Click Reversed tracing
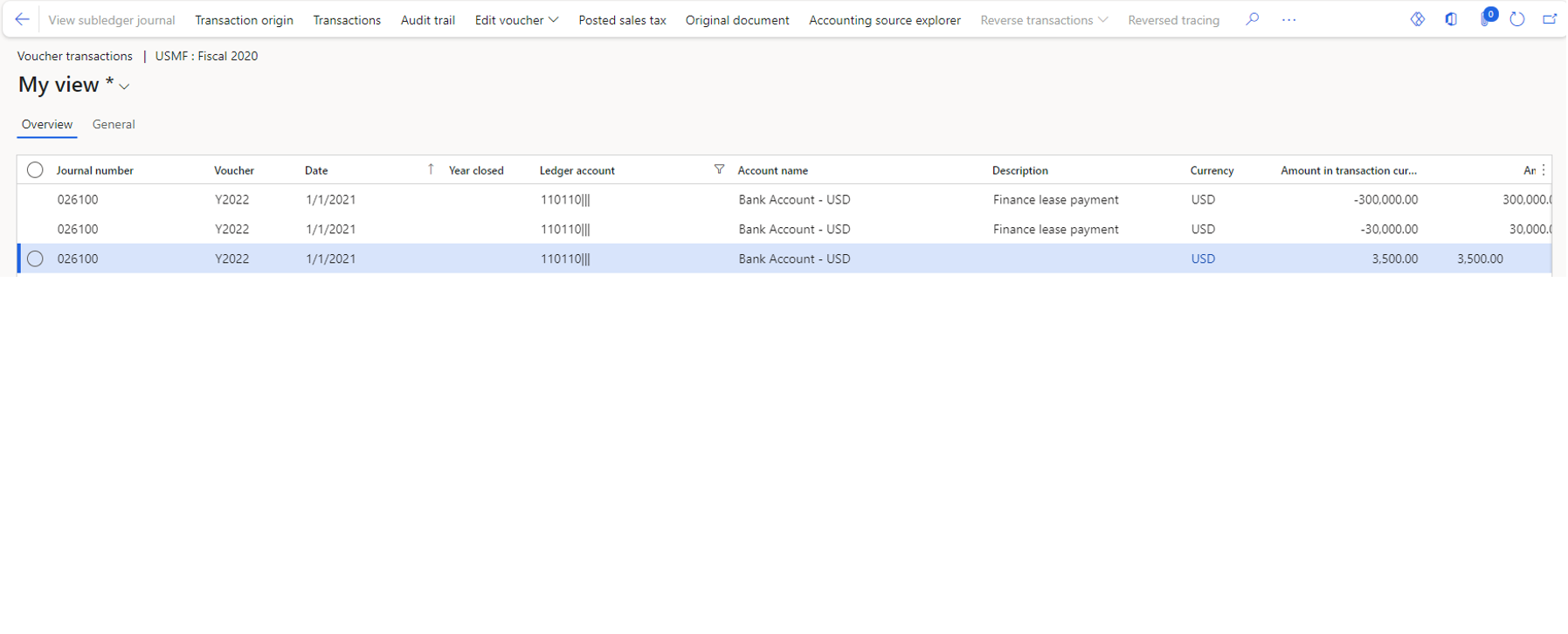The width and height of the screenshot is (1568, 634). tap(1173, 20)
